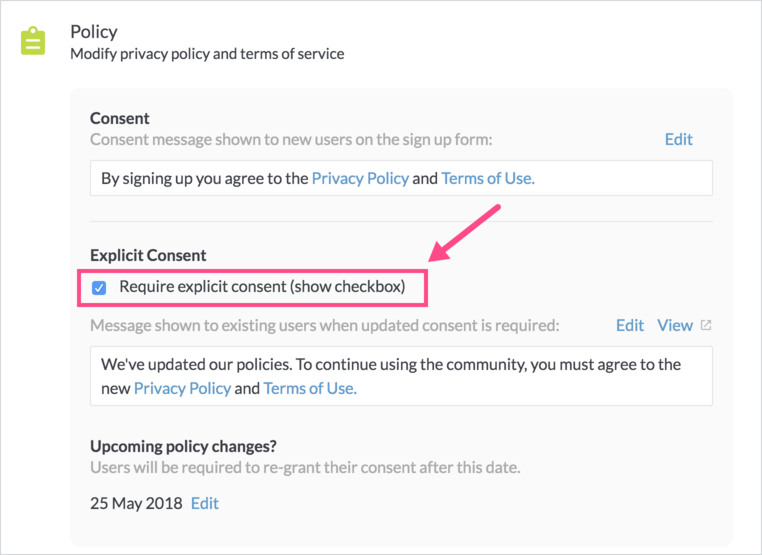Click the Require explicit consent label text
Viewport: 762px width, 555px height.
click(262, 287)
